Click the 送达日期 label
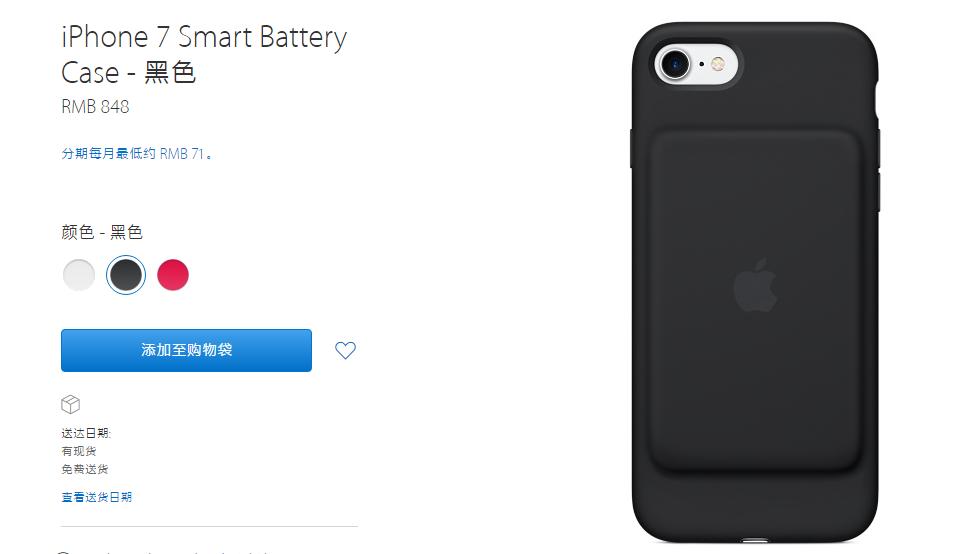 86,433
